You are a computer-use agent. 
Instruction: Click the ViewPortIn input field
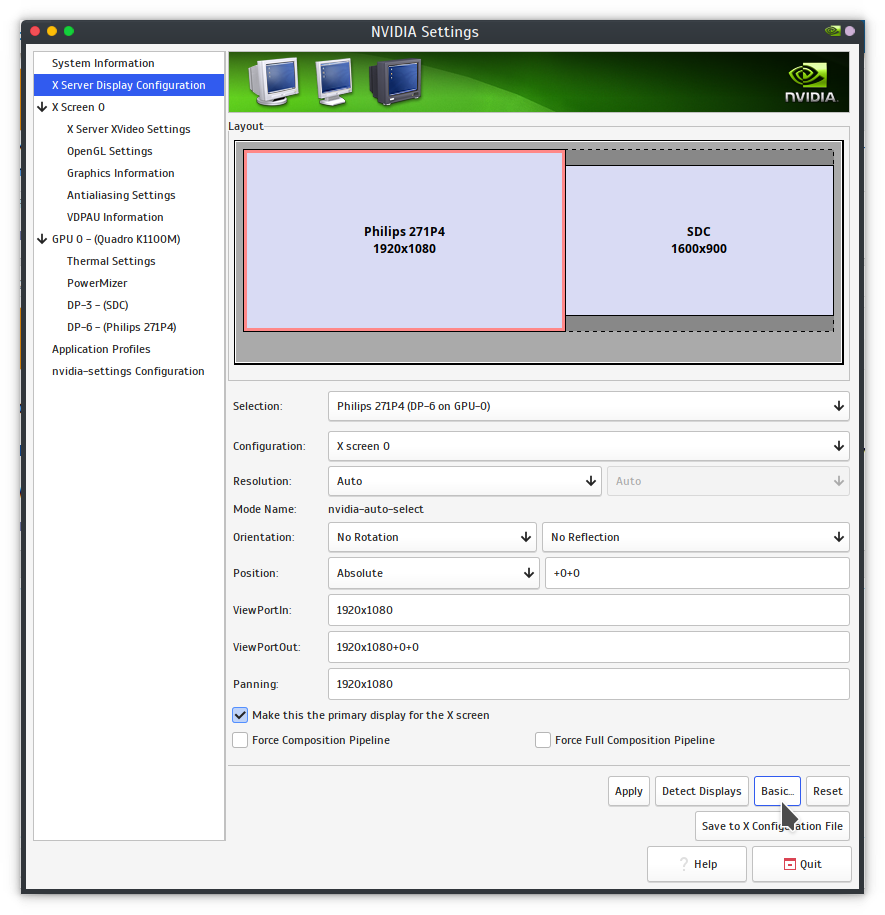(588, 610)
